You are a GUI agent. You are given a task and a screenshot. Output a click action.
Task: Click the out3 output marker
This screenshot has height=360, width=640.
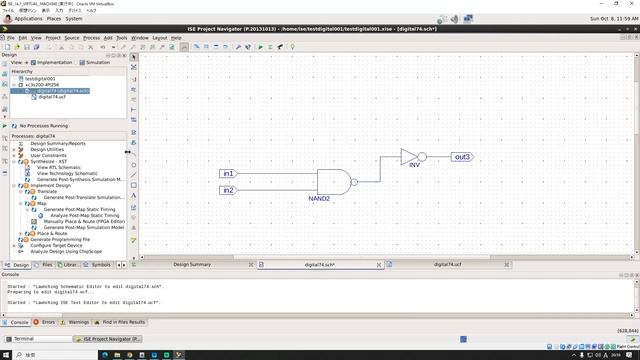pyautogui.click(x=462, y=157)
